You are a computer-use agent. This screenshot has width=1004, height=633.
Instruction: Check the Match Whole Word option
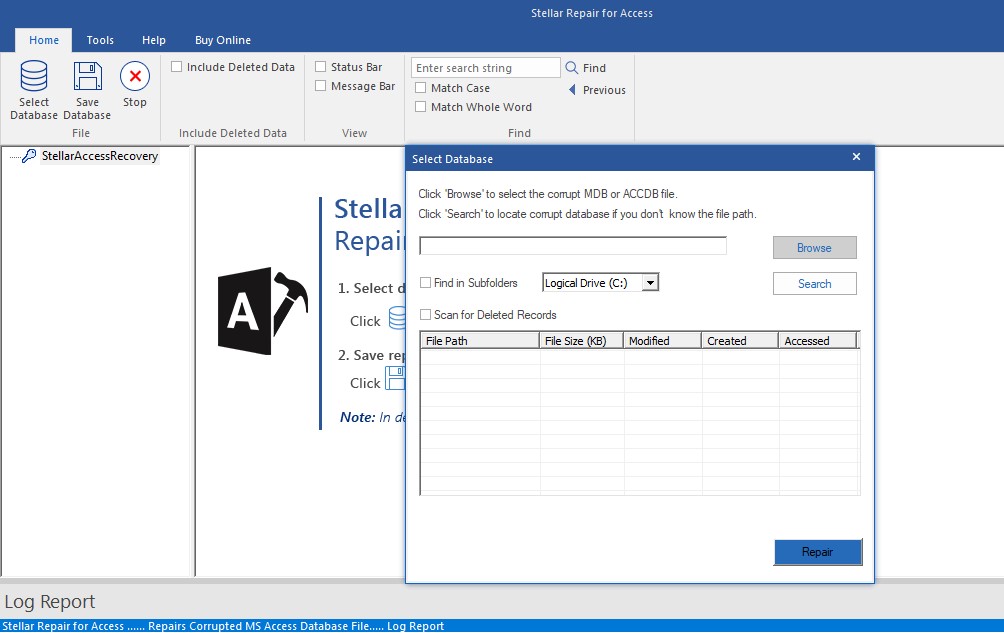point(421,107)
